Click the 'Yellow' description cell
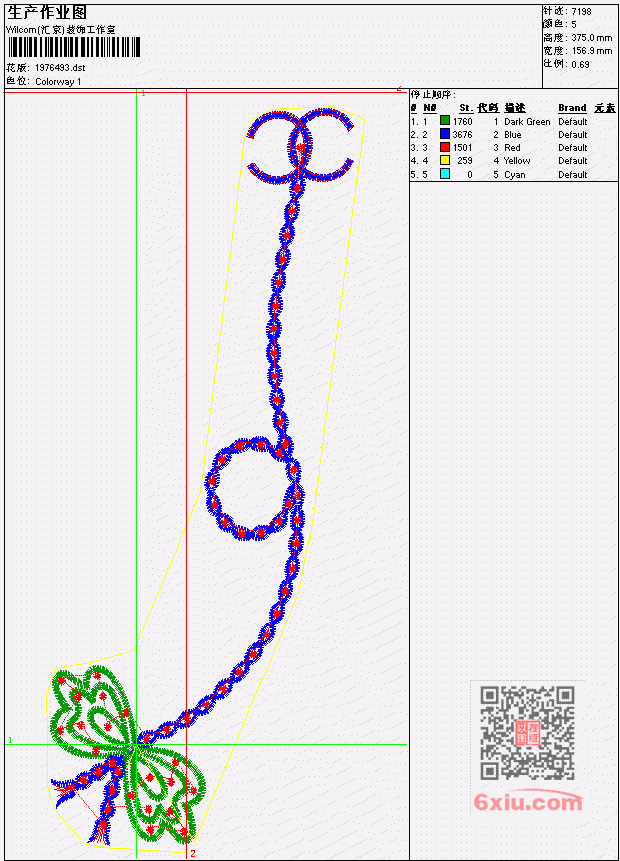This screenshot has width=620, height=861. tap(517, 161)
